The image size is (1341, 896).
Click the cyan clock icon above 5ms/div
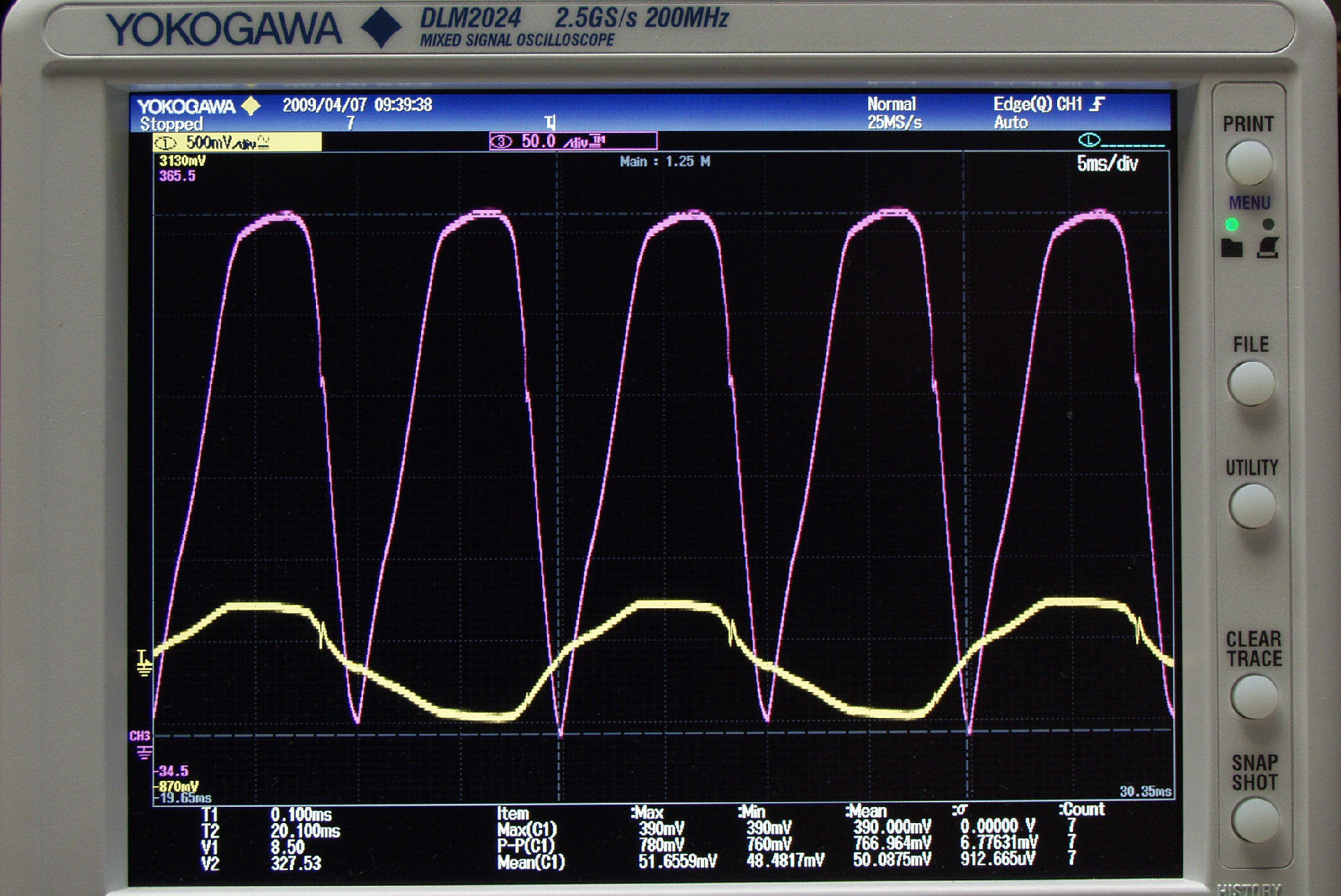point(1089,140)
